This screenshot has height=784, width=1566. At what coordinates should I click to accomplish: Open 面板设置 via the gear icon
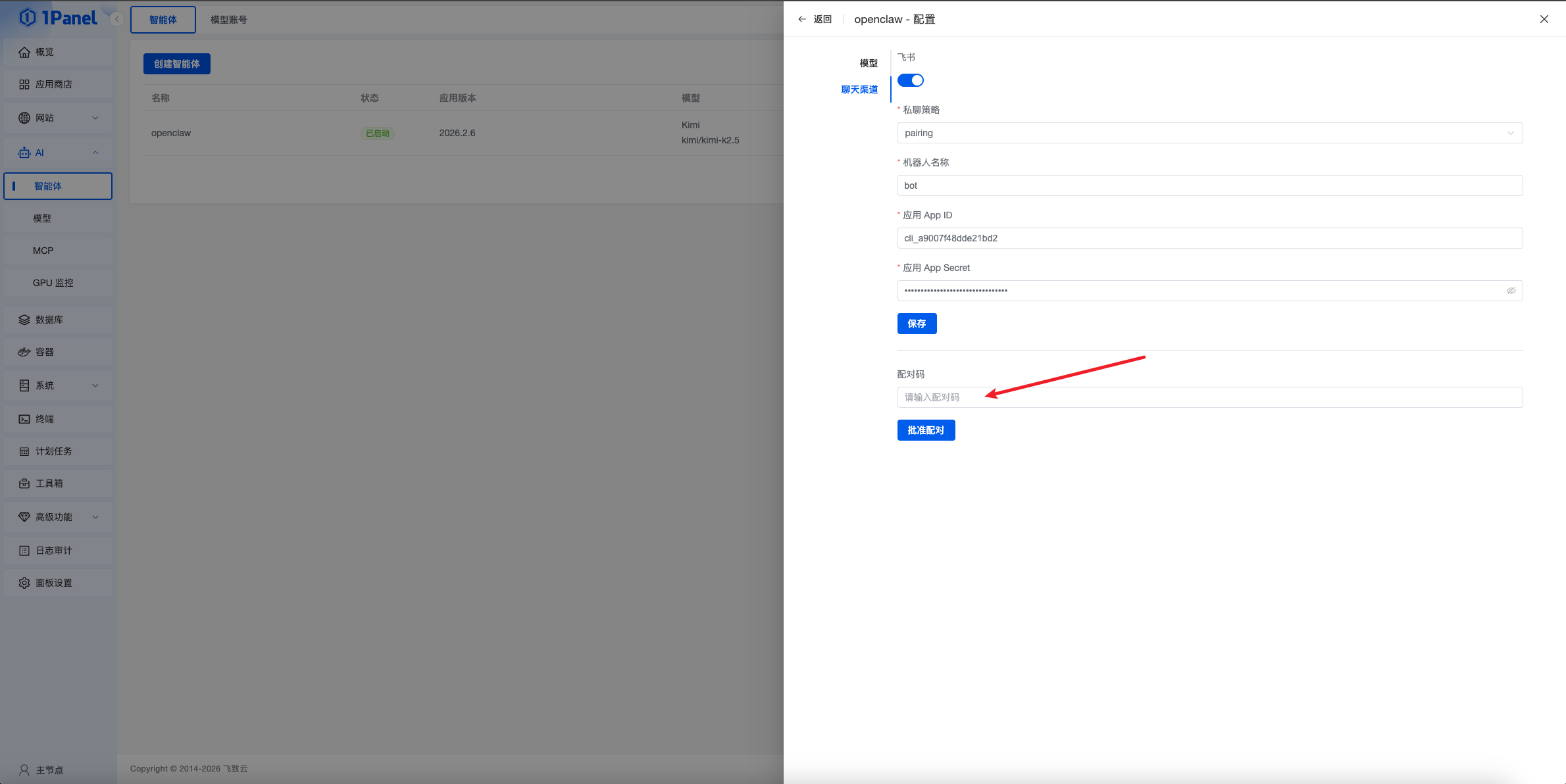coord(24,583)
